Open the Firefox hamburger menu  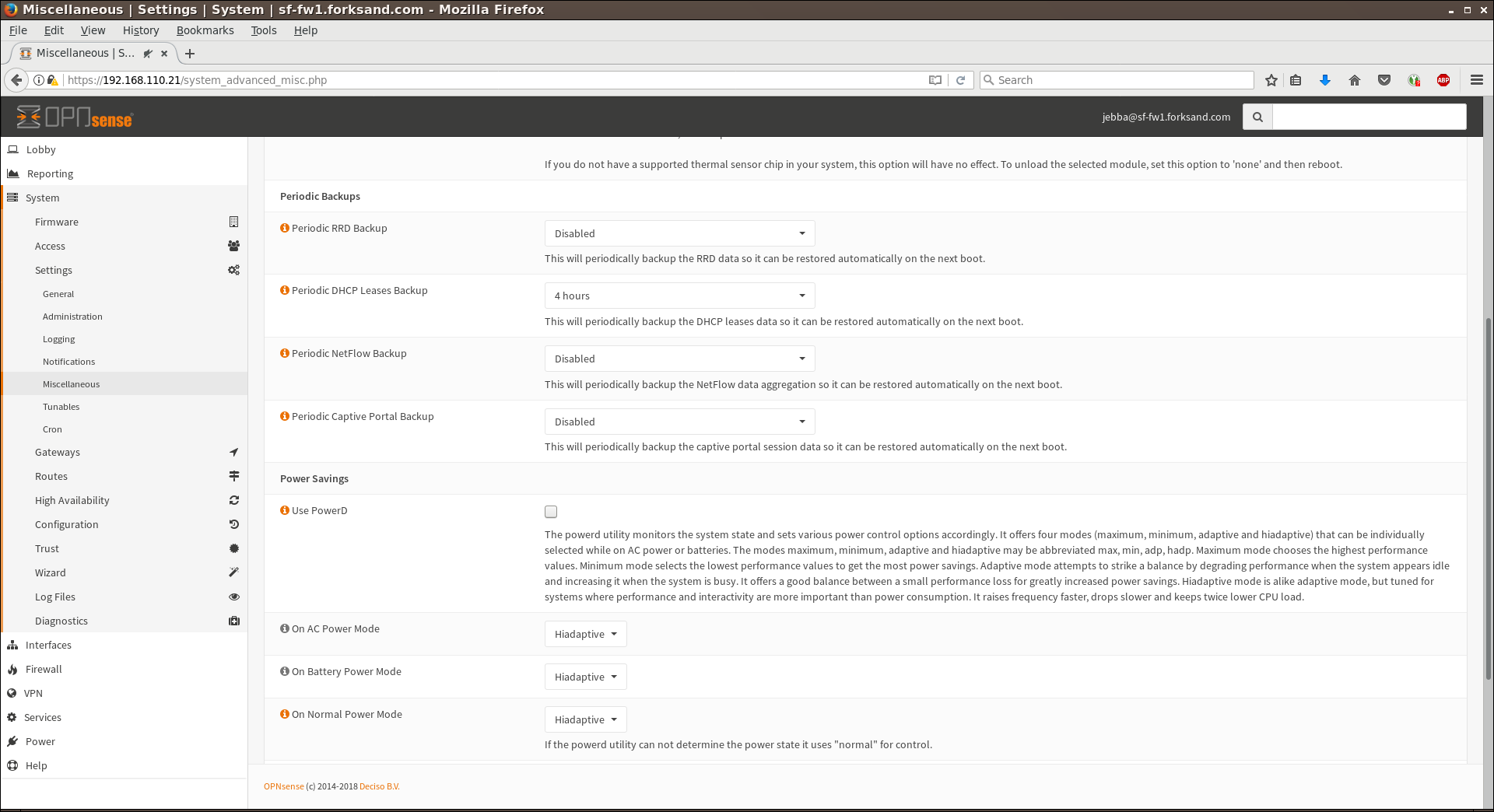[x=1476, y=80]
